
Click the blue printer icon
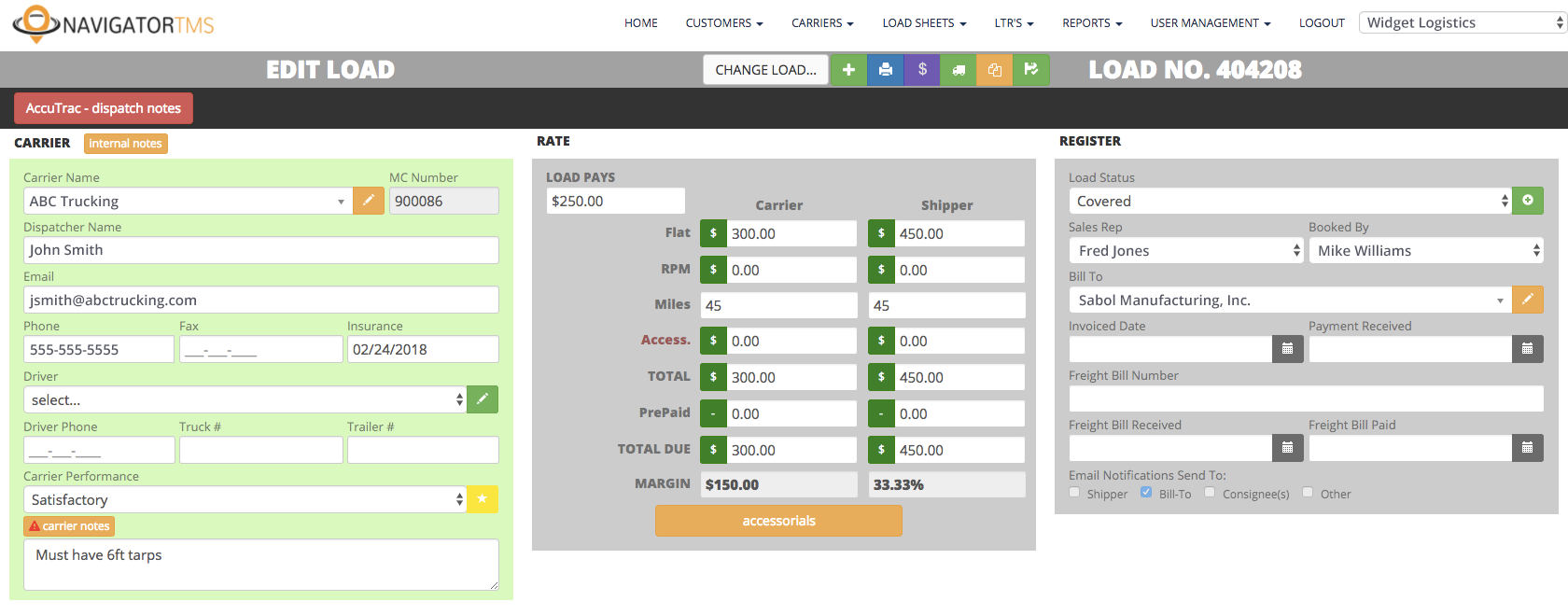click(x=885, y=70)
